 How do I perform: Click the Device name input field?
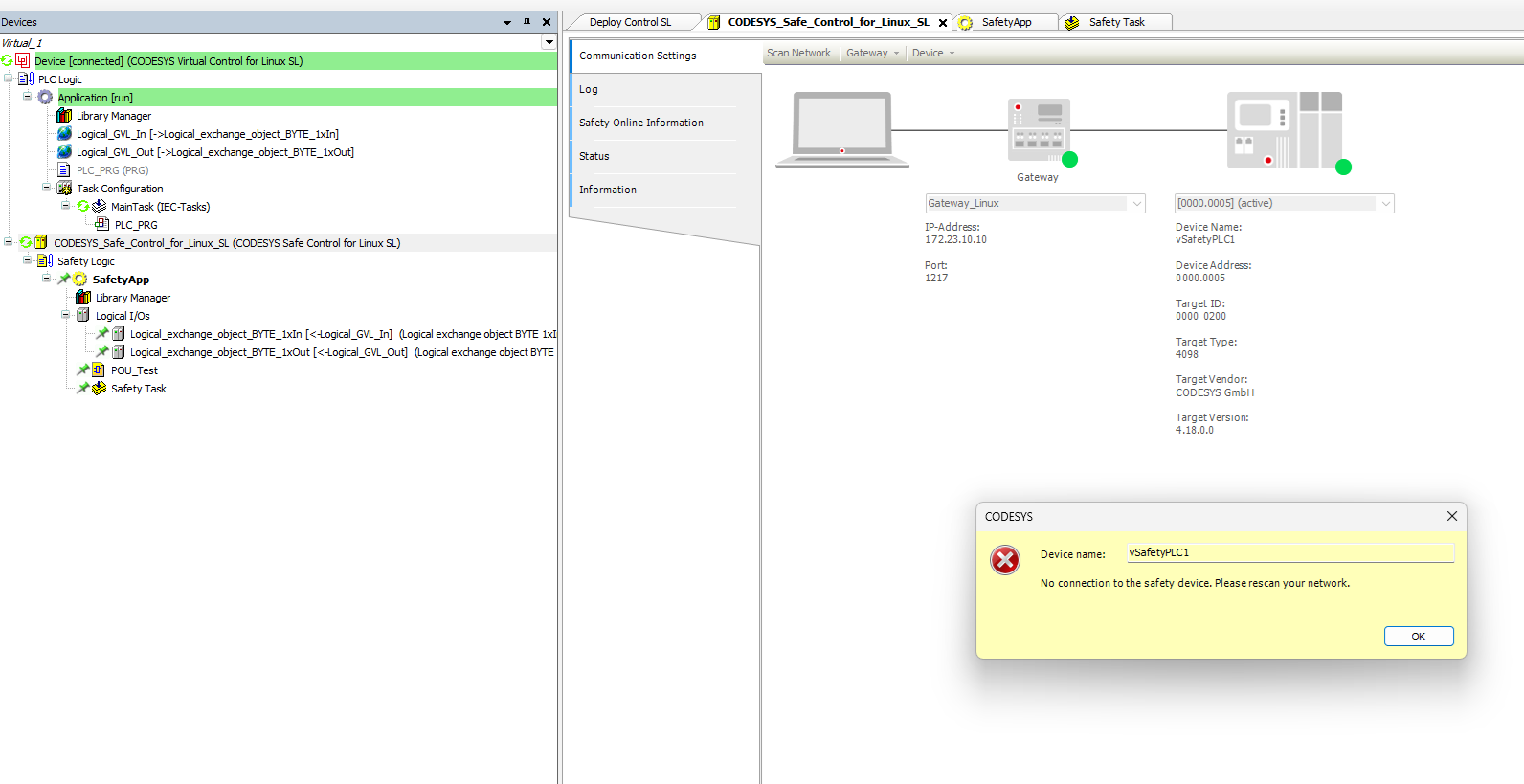(1289, 553)
